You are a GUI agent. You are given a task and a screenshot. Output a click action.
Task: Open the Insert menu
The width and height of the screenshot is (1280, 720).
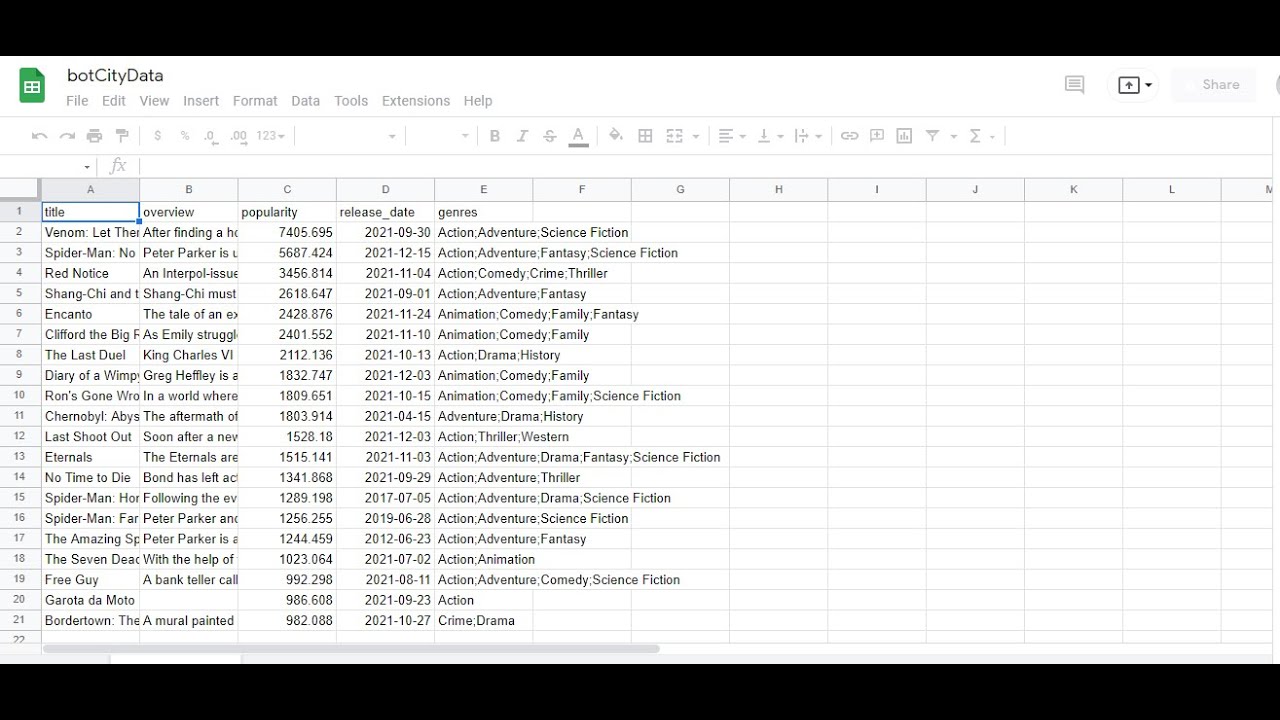[x=201, y=101]
